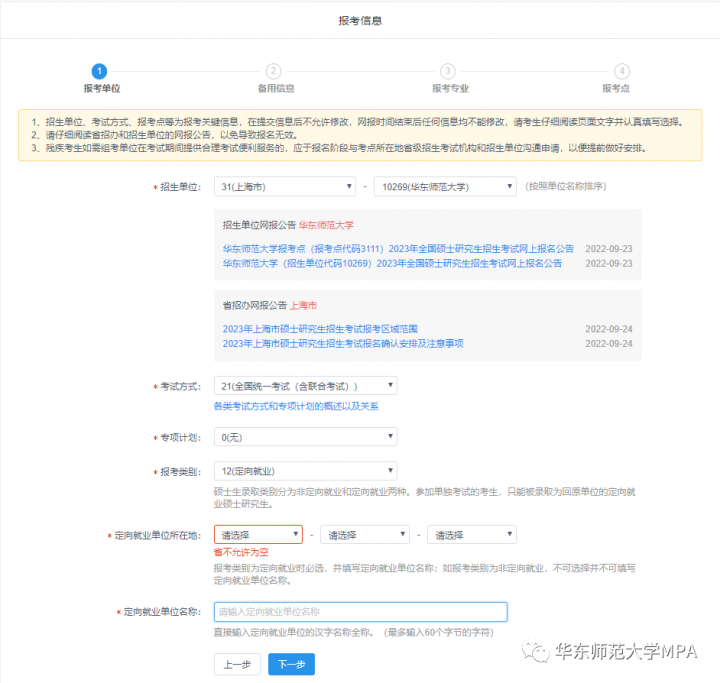Open link 华东师范大学（招生单位代码10269）公告
The width and height of the screenshot is (720, 683).
pyautogui.click(x=392, y=263)
